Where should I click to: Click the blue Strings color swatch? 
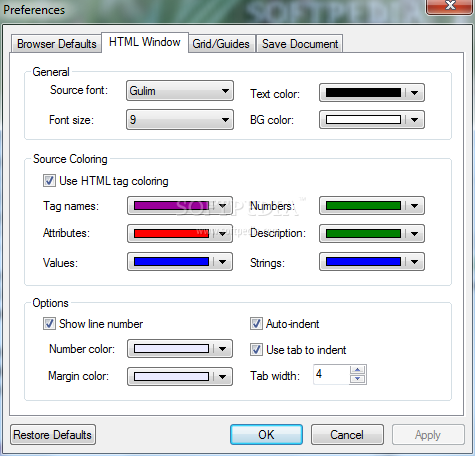click(x=363, y=262)
